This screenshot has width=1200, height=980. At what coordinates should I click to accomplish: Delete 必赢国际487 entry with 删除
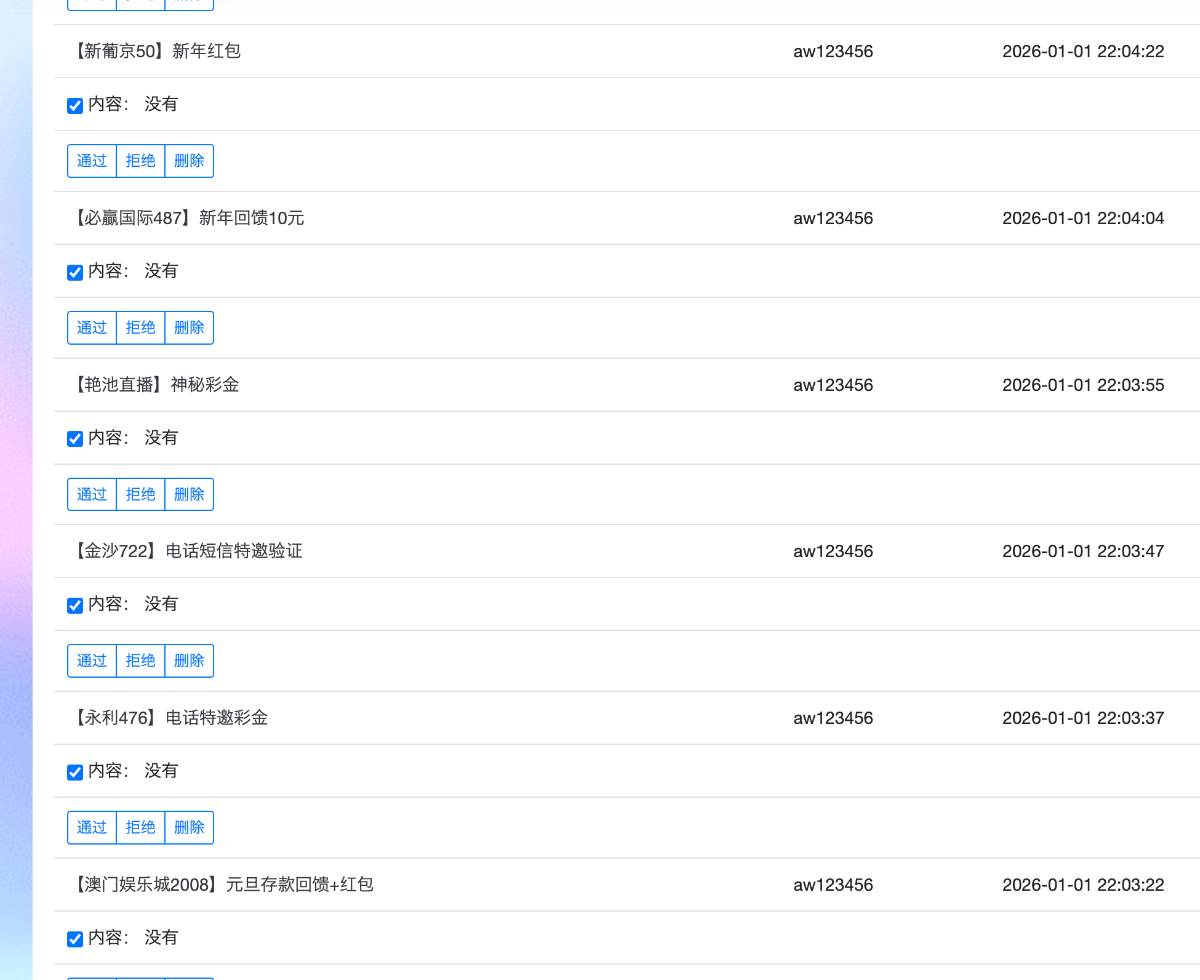click(x=189, y=328)
